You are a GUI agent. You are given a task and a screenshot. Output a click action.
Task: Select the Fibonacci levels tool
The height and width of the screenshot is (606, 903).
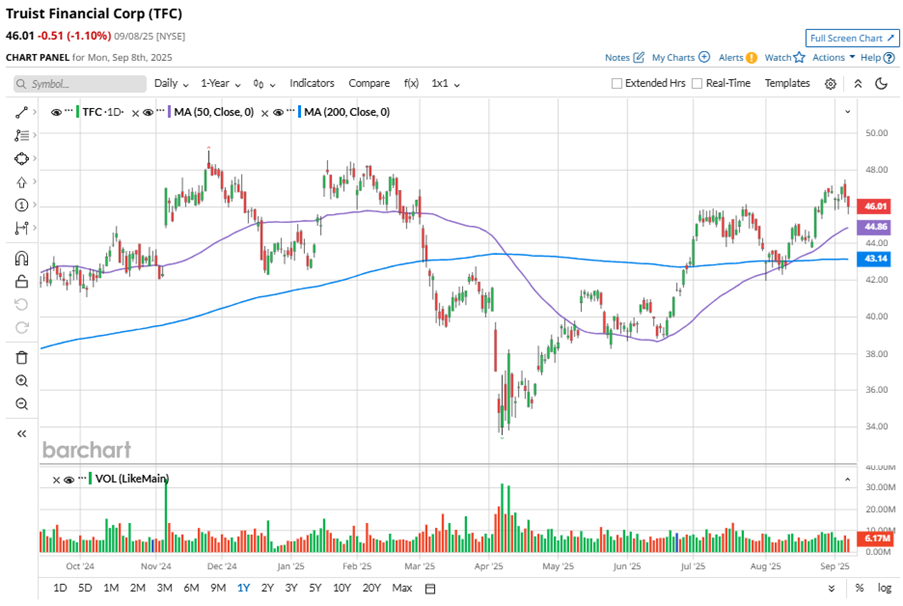point(21,135)
